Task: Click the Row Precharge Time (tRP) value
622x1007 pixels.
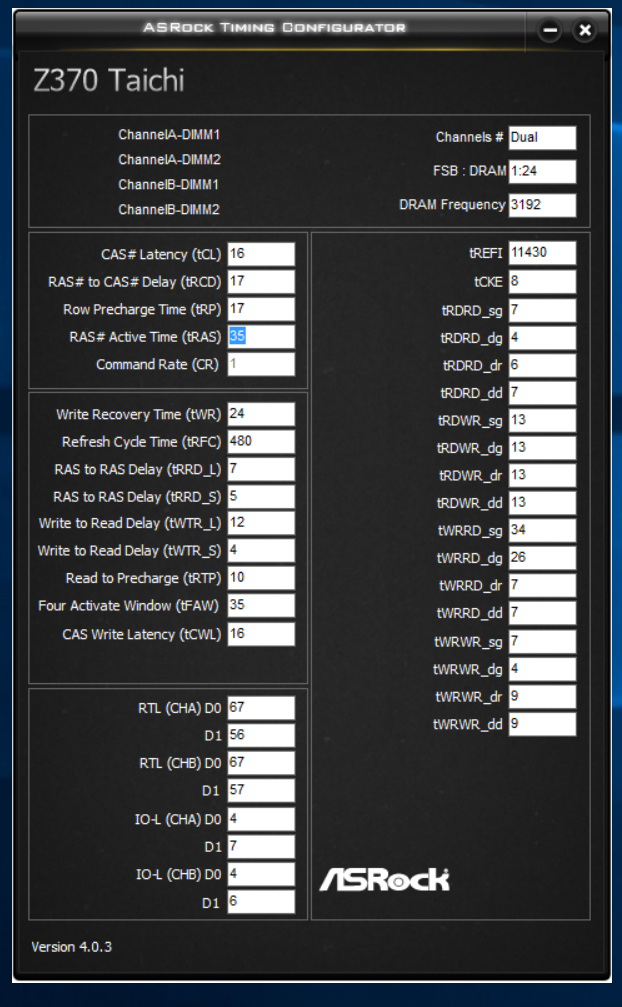Action: click(261, 309)
